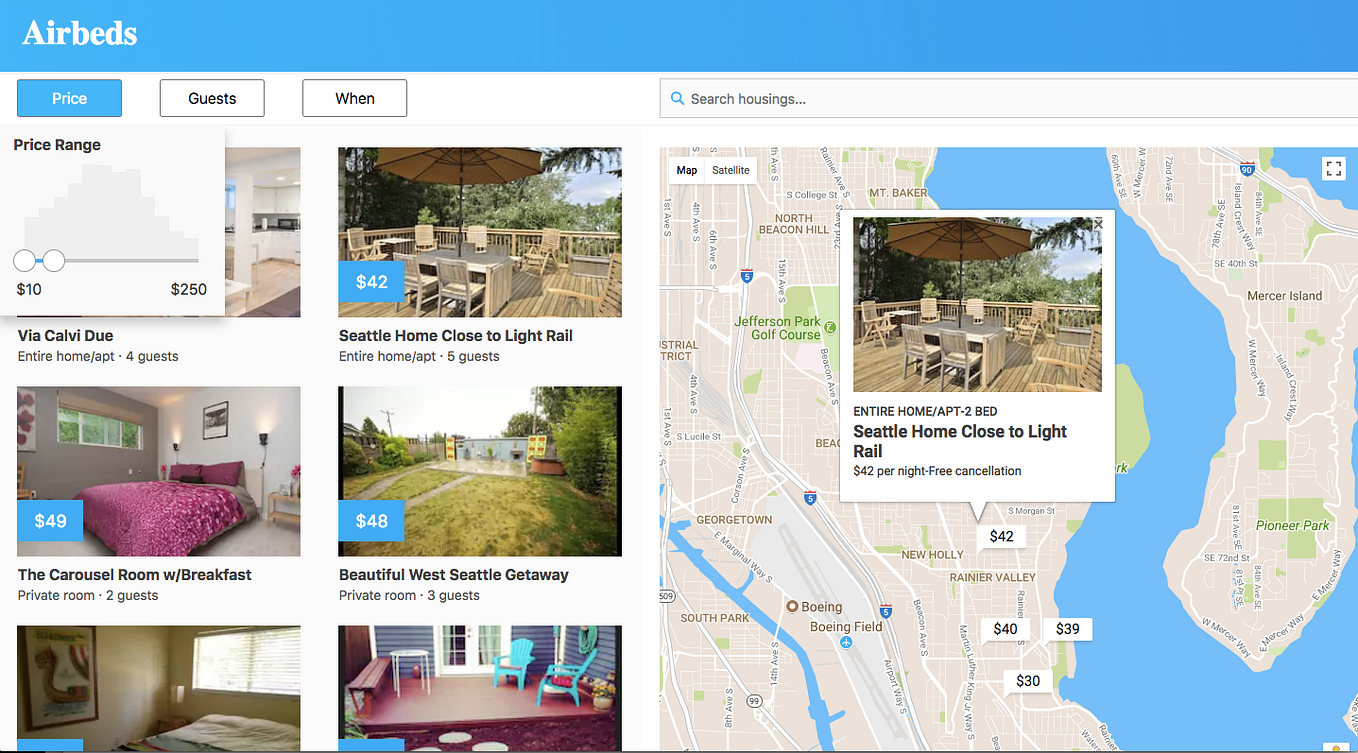The height and width of the screenshot is (753, 1358).
Task: Select the $39 price marker on the map
Action: tap(1068, 629)
